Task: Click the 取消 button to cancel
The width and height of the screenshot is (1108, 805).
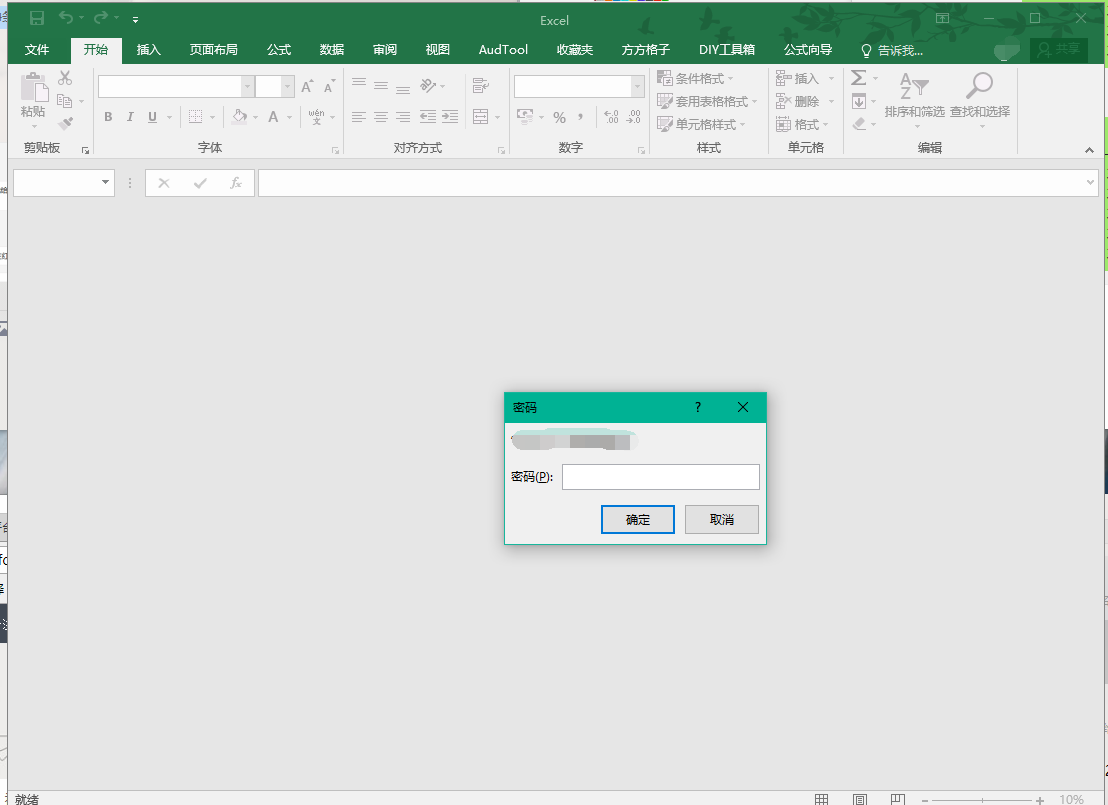Action: tap(721, 519)
